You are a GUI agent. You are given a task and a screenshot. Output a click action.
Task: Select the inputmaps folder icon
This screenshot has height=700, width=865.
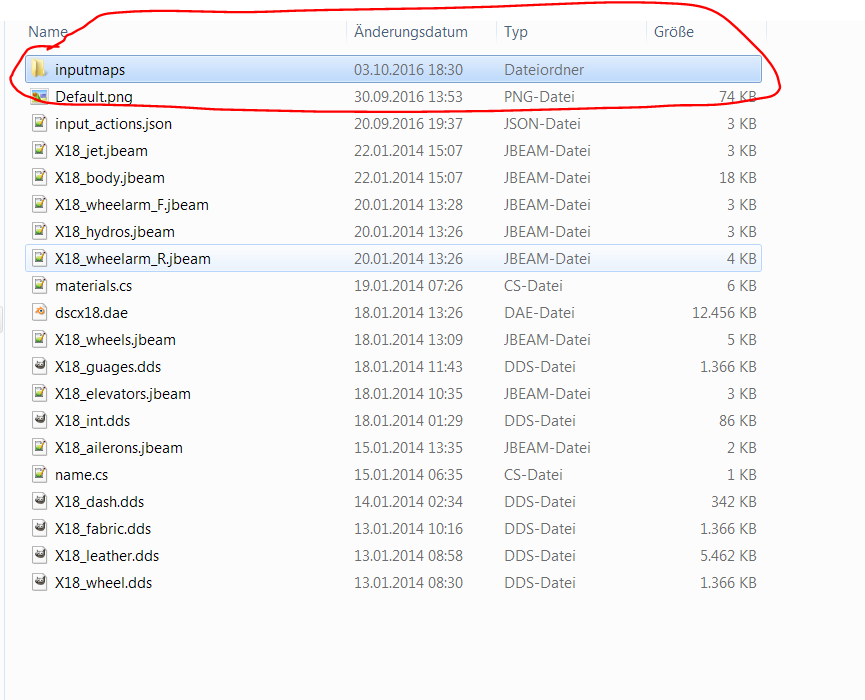coord(39,69)
